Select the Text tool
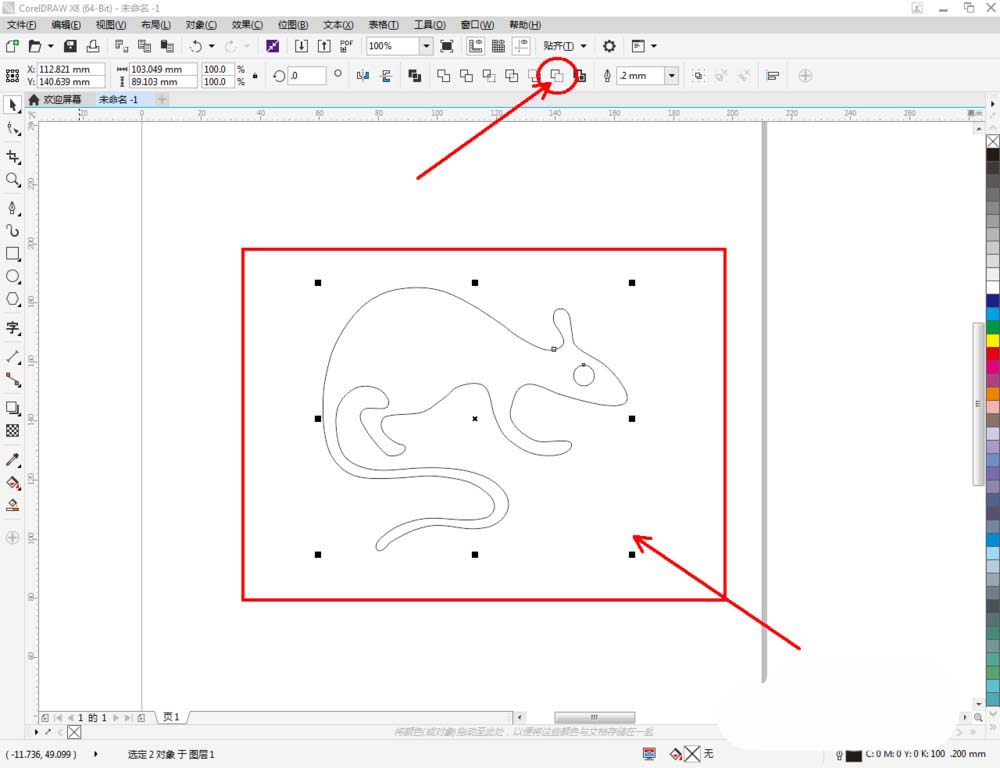Viewport: 1000px width, 768px height. point(13,328)
